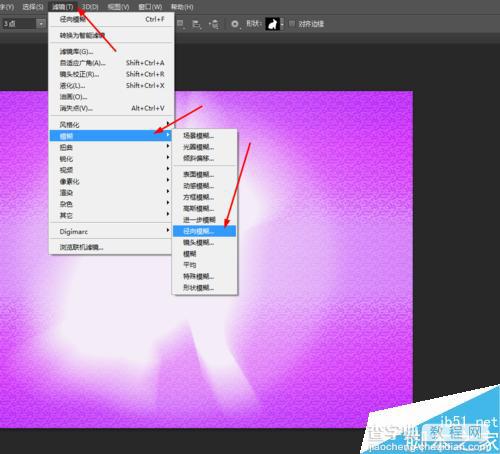
Task: Expand the 扭曲 Distort submenu
Action: (x=111, y=147)
